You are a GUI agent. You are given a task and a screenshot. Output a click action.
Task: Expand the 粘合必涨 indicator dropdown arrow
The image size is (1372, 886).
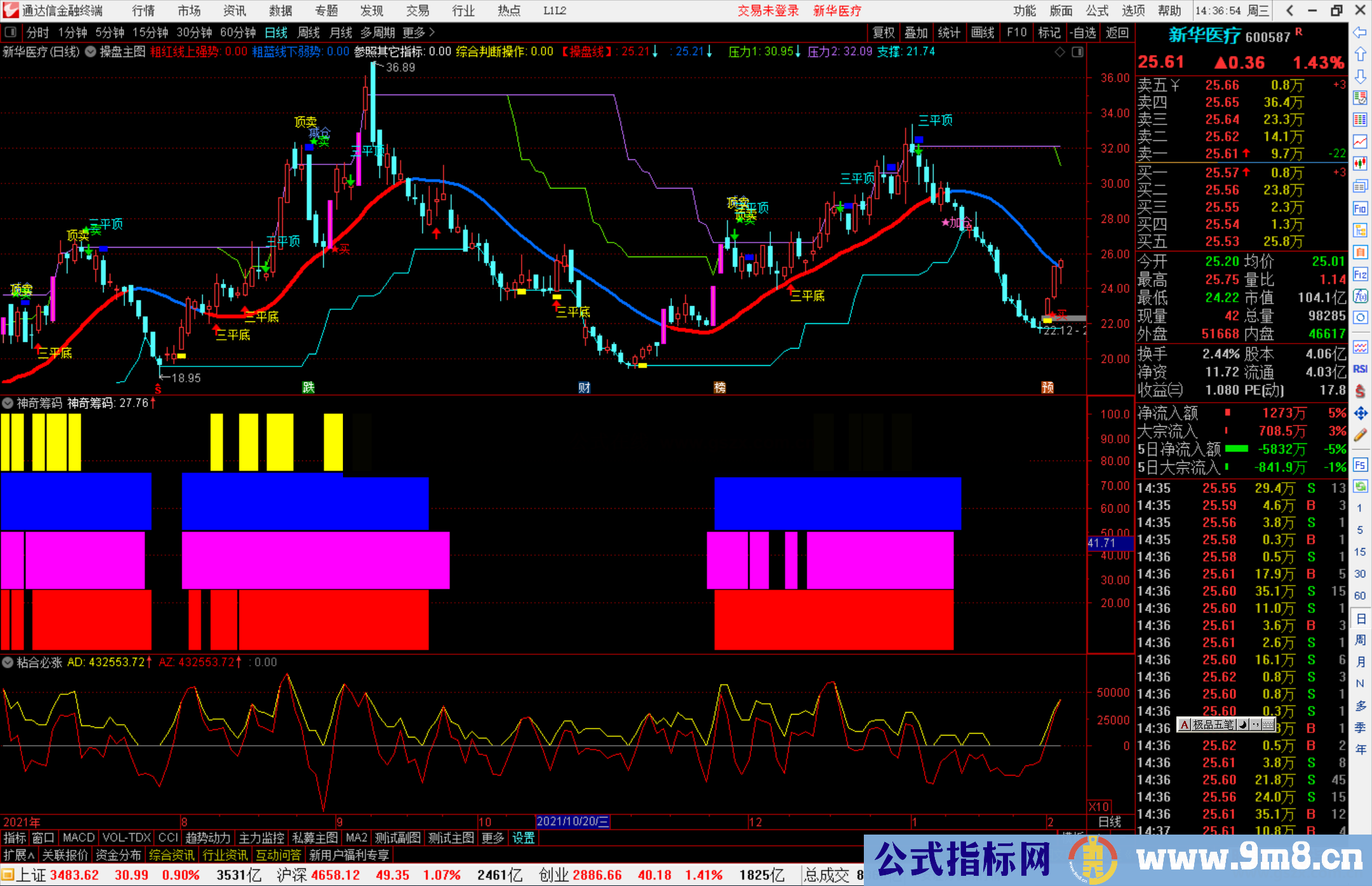click(x=8, y=662)
